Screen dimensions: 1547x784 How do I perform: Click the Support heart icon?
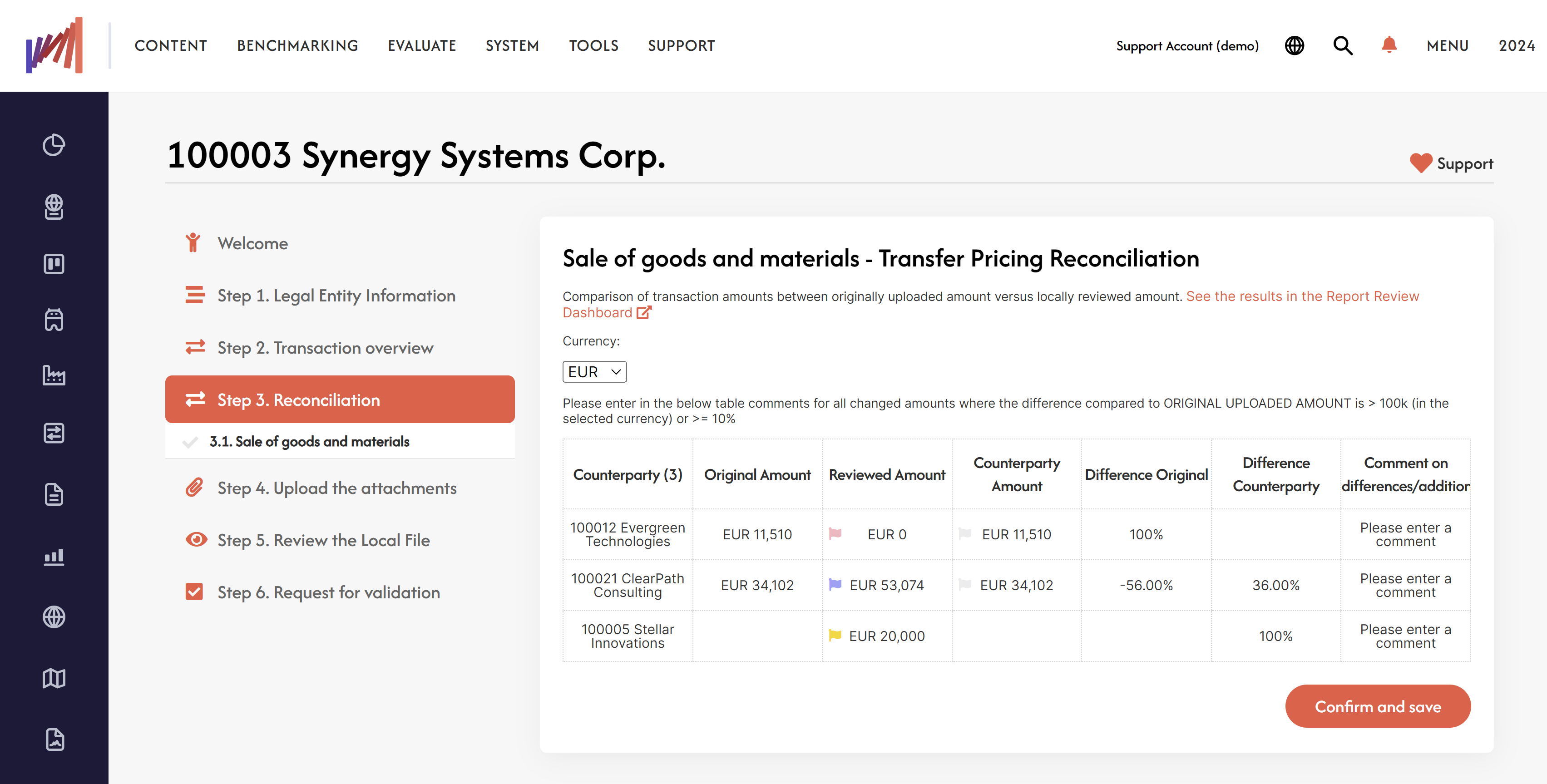[1421, 163]
